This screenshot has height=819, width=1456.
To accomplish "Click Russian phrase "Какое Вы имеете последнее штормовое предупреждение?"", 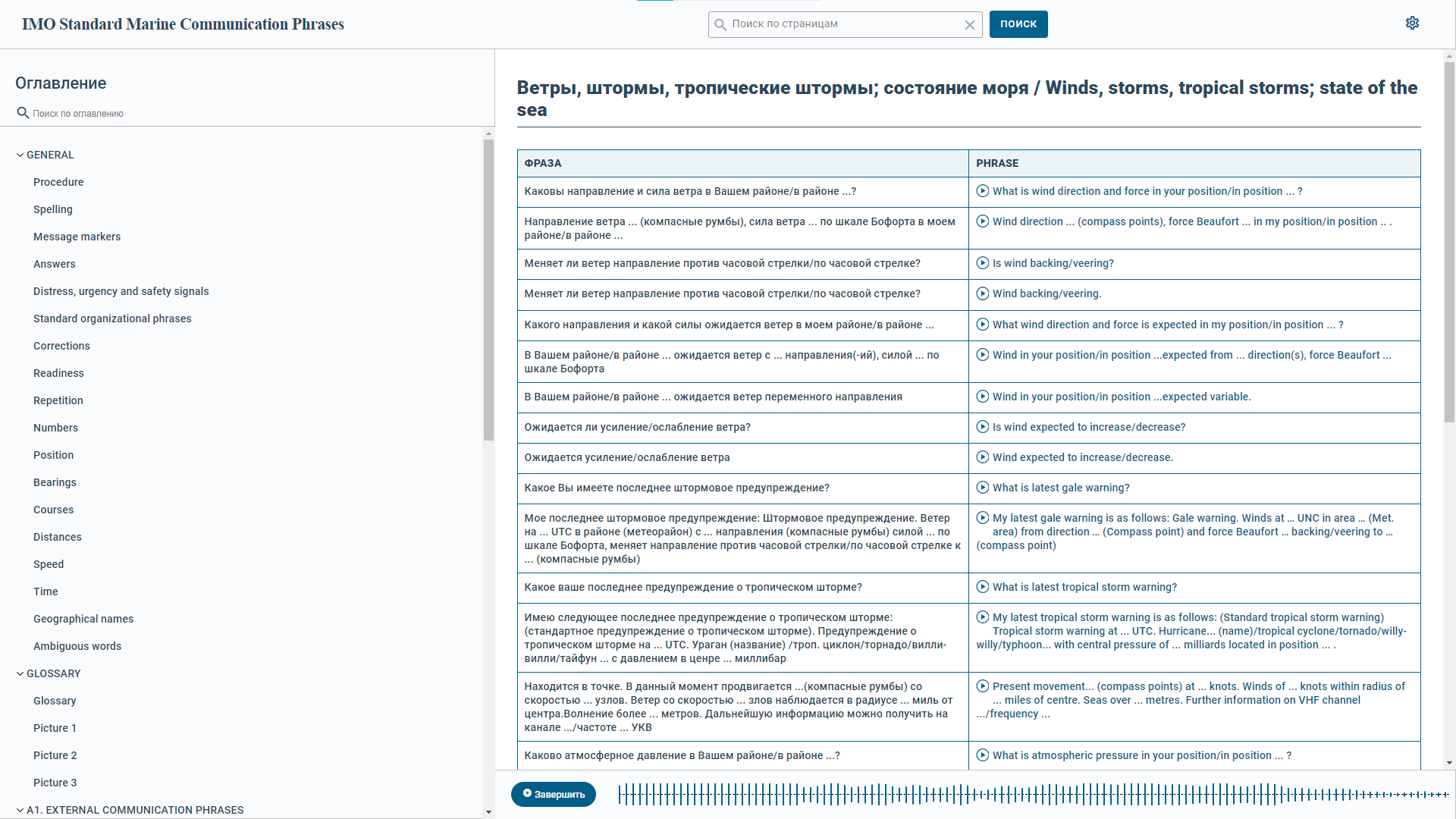I will click(x=676, y=488).
